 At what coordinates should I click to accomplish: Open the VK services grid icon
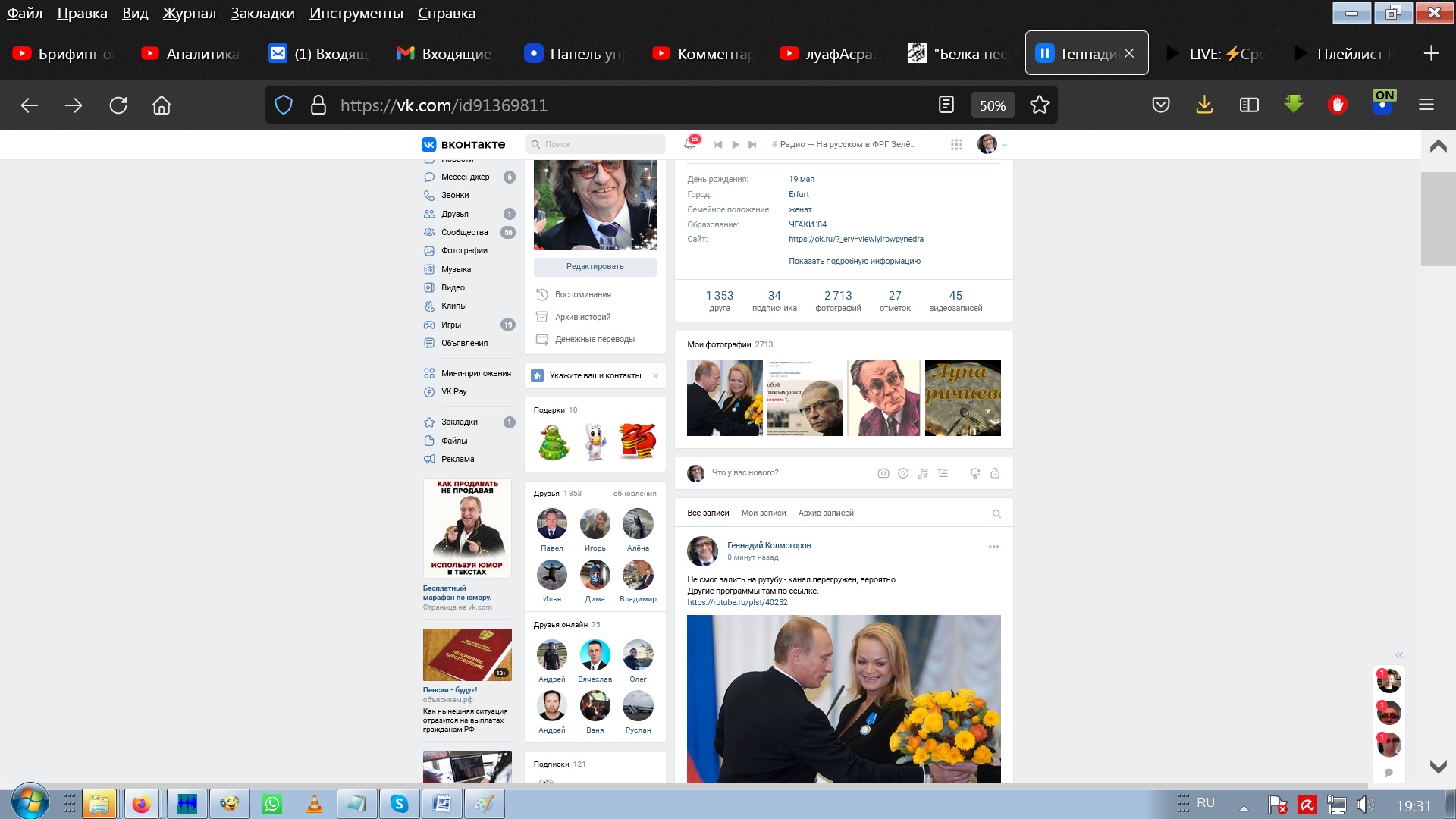point(956,144)
